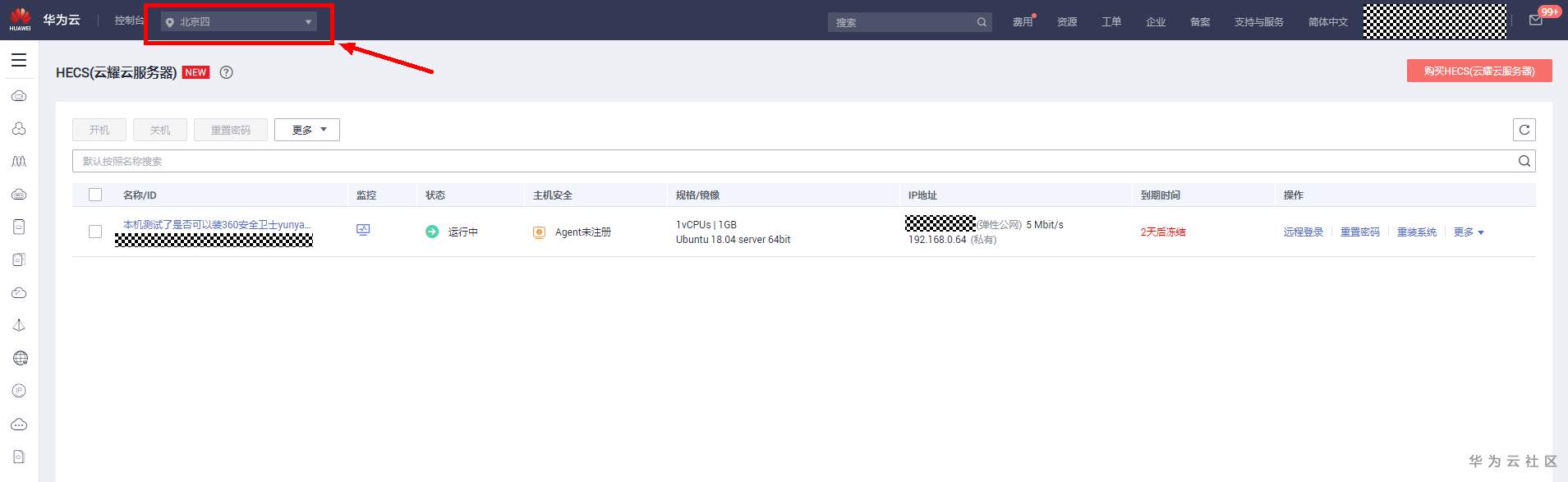Viewport: 1568px width, 482px height.
Task: Click the 规格/镜像 column header
Action: click(697, 195)
